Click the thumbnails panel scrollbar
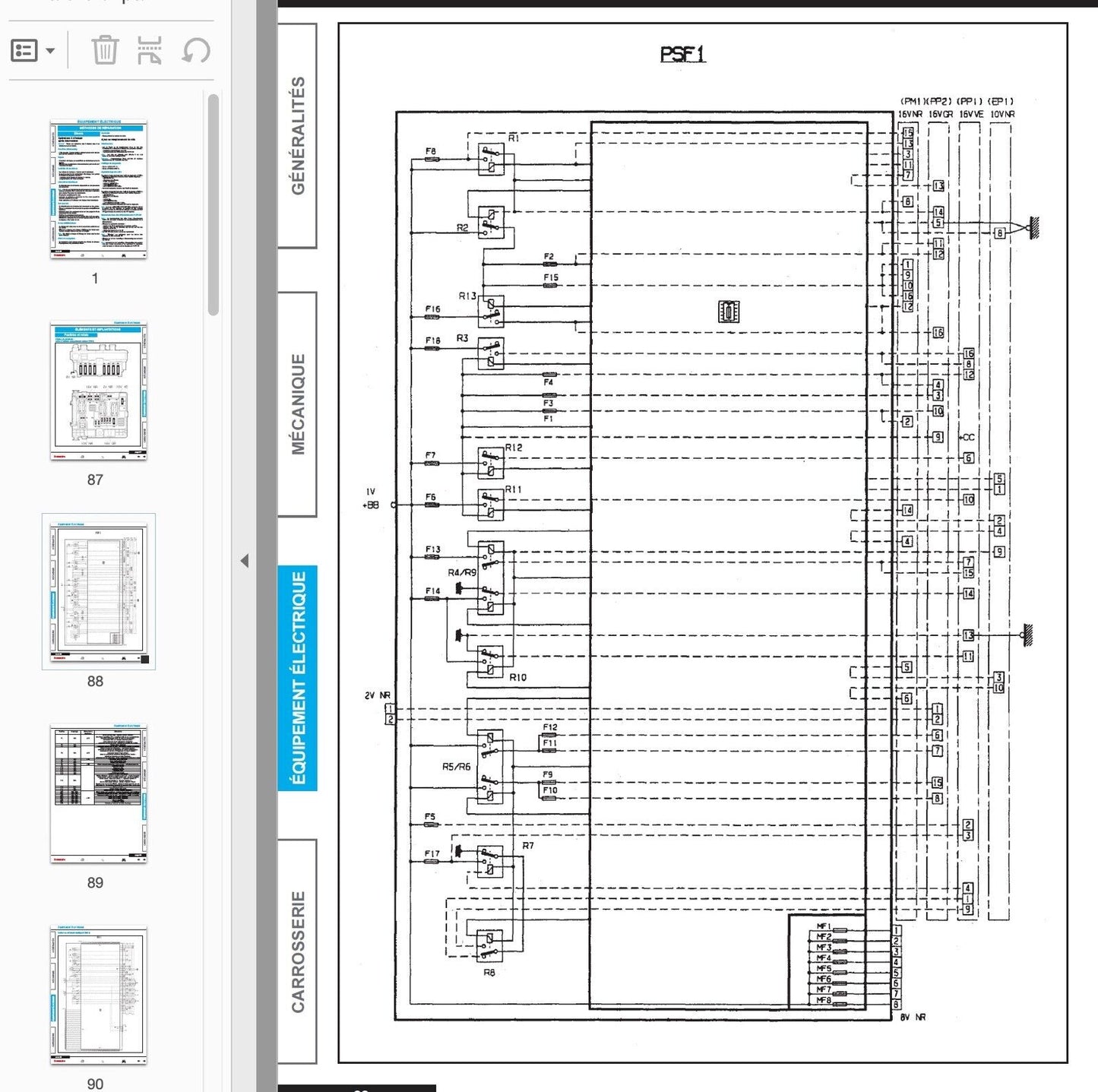 pos(214,205)
